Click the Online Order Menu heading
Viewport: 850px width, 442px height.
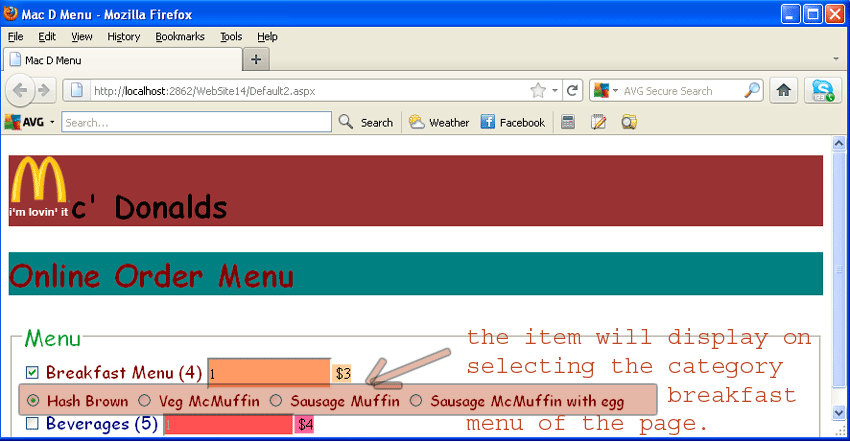point(152,276)
